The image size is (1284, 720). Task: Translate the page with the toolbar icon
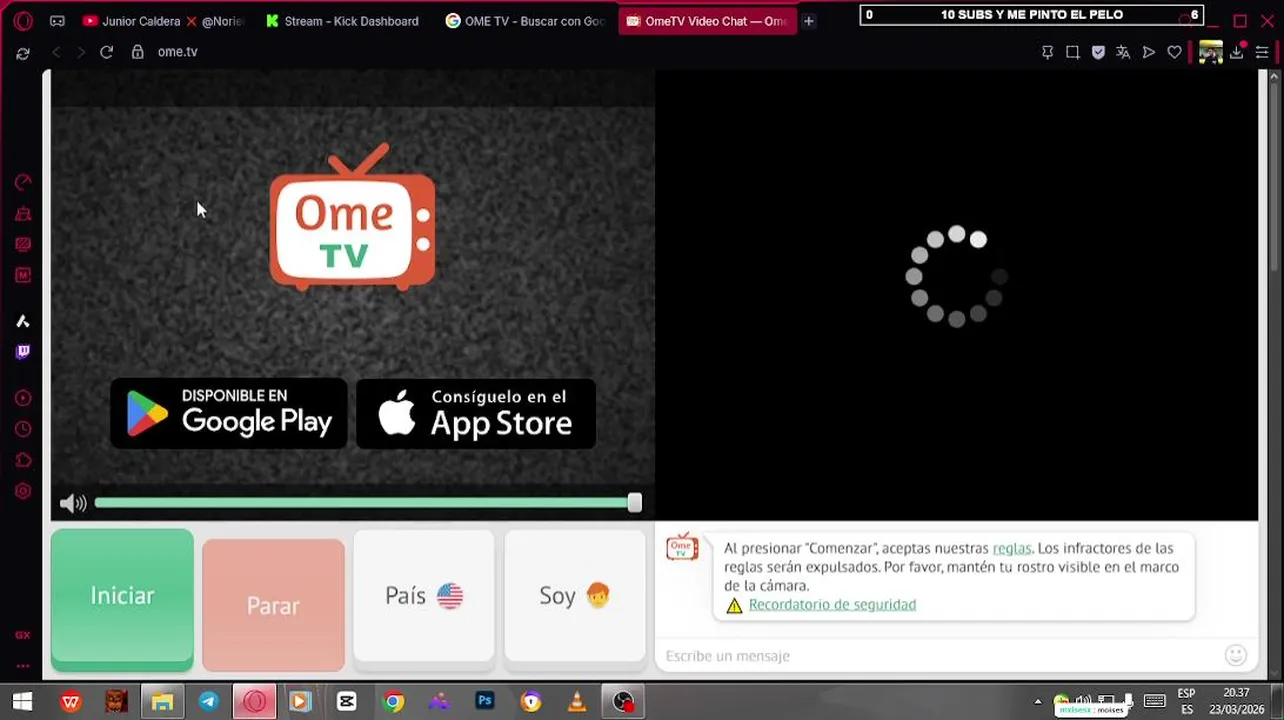[x=1123, y=52]
